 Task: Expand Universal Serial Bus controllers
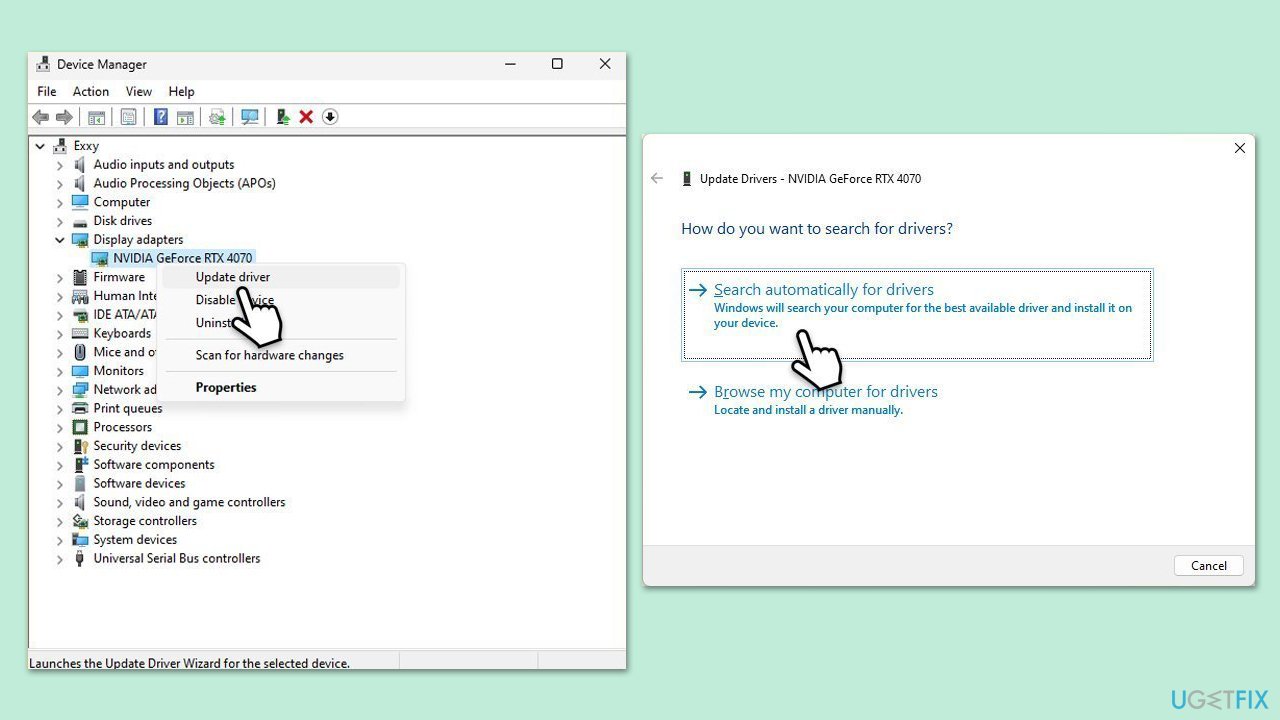(60, 559)
